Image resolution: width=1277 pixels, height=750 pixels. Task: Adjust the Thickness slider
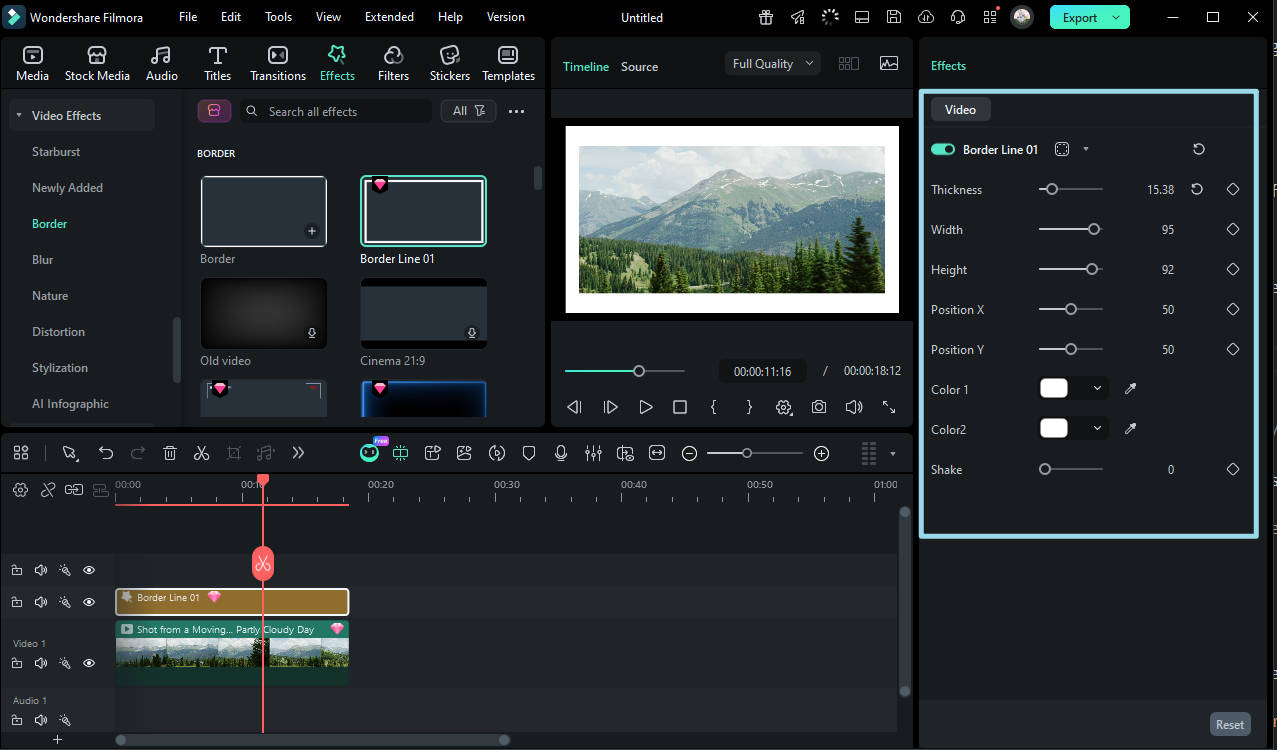1051,189
